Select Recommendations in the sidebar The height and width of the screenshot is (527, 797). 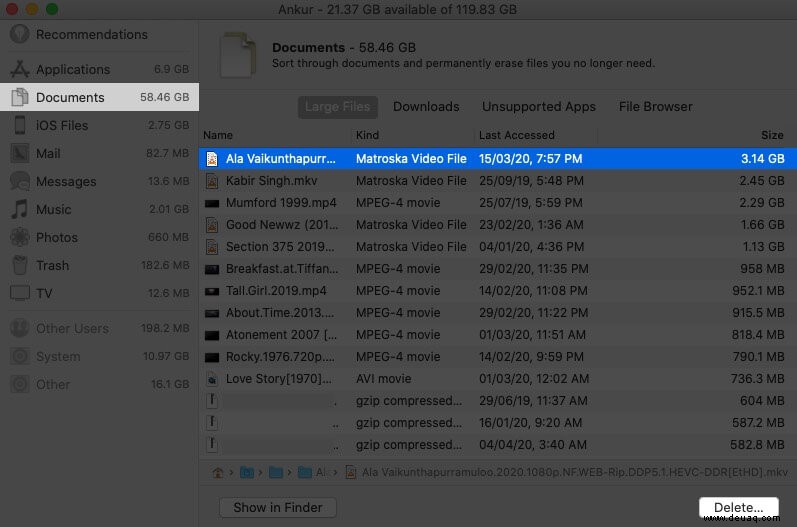coord(100,34)
